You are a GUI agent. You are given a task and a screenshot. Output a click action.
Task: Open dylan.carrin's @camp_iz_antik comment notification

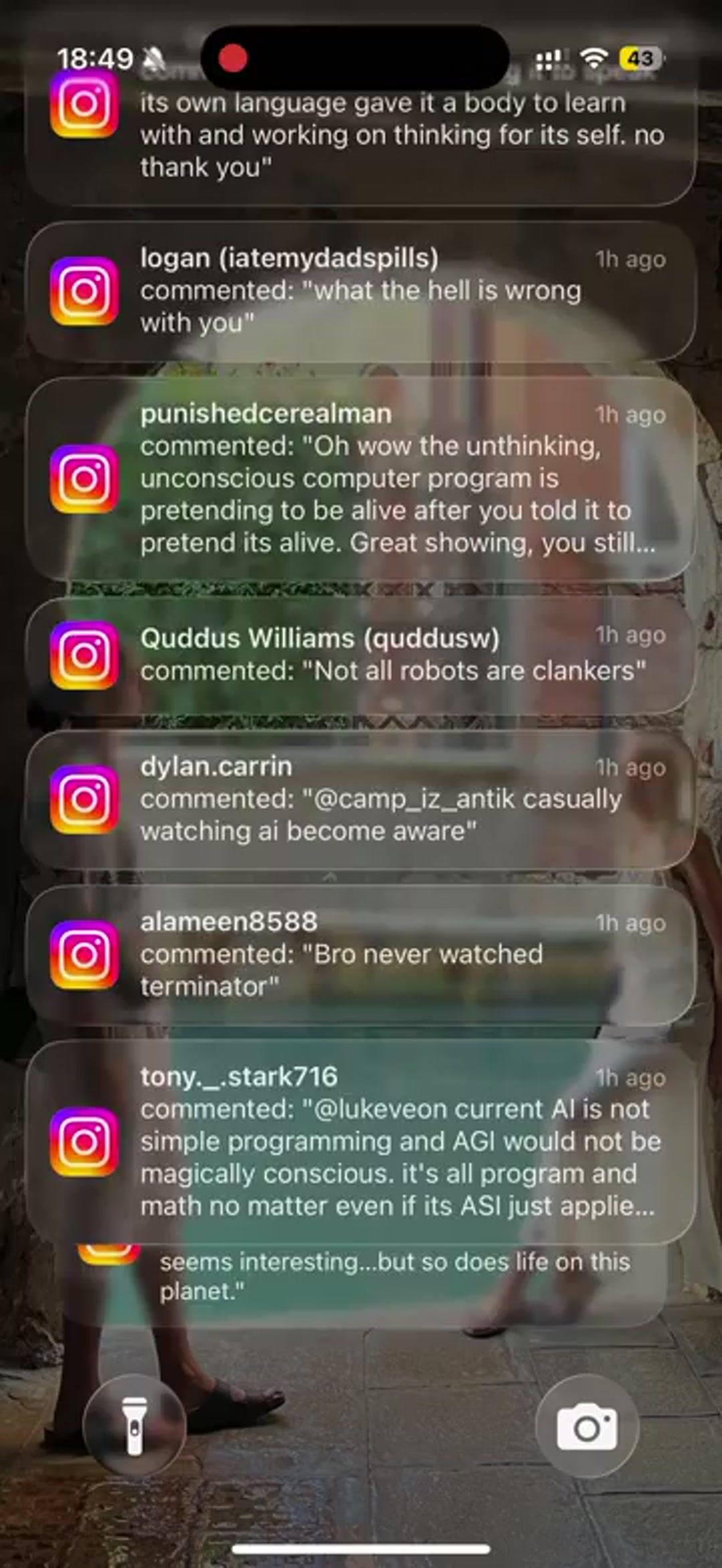coord(361,799)
